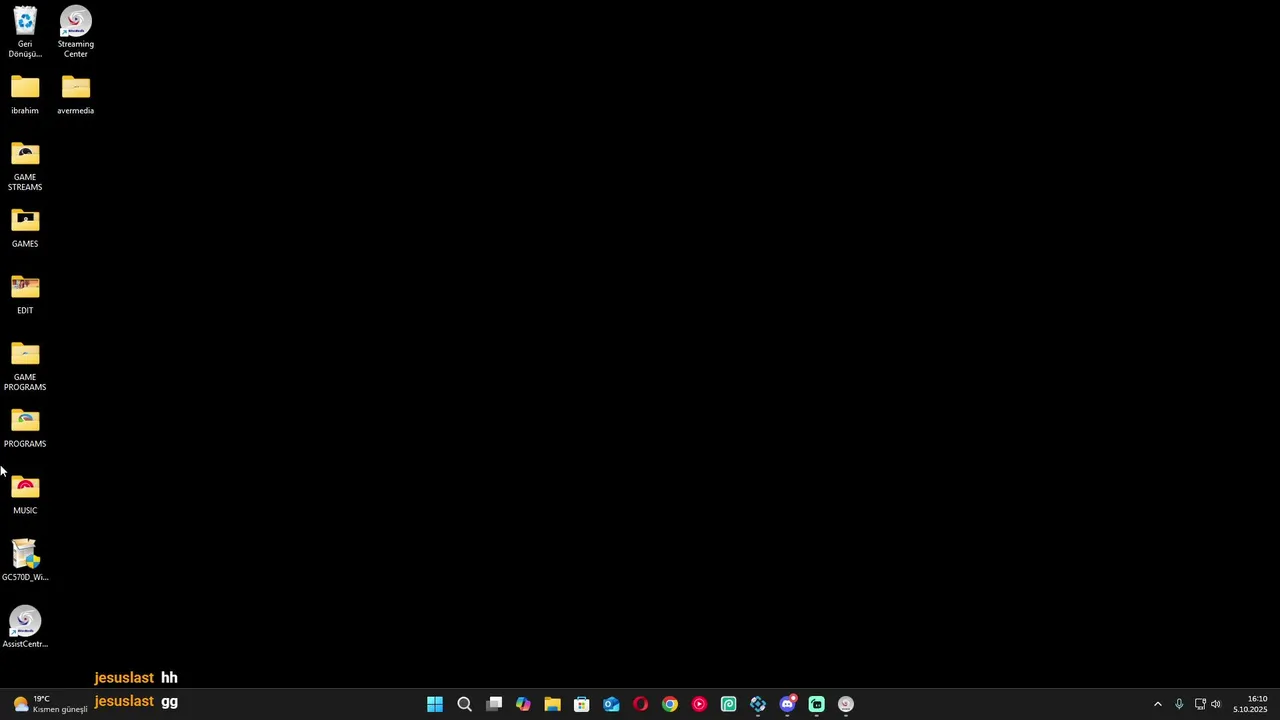Open network status tray icon
This screenshot has height=720, width=1280.
point(1200,704)
